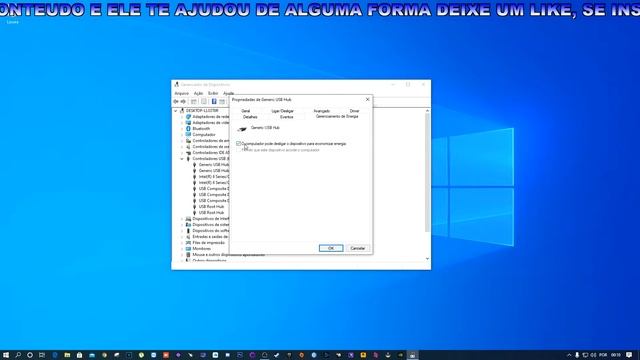This screenshot has height=360, width=640.
Task: Click the Bluetooth category icon in tree
Action: click(x=188, y=129)
